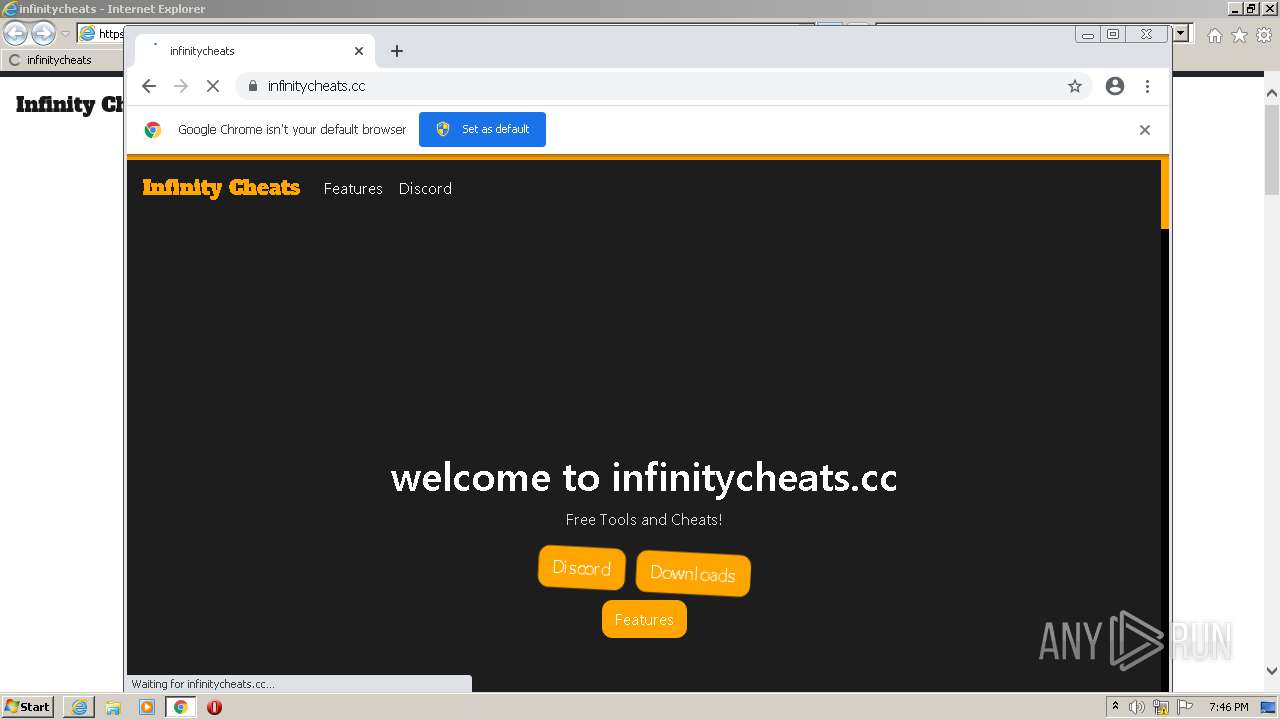
Task: Maximize the Chrome window
Action: click(1113, 35)
